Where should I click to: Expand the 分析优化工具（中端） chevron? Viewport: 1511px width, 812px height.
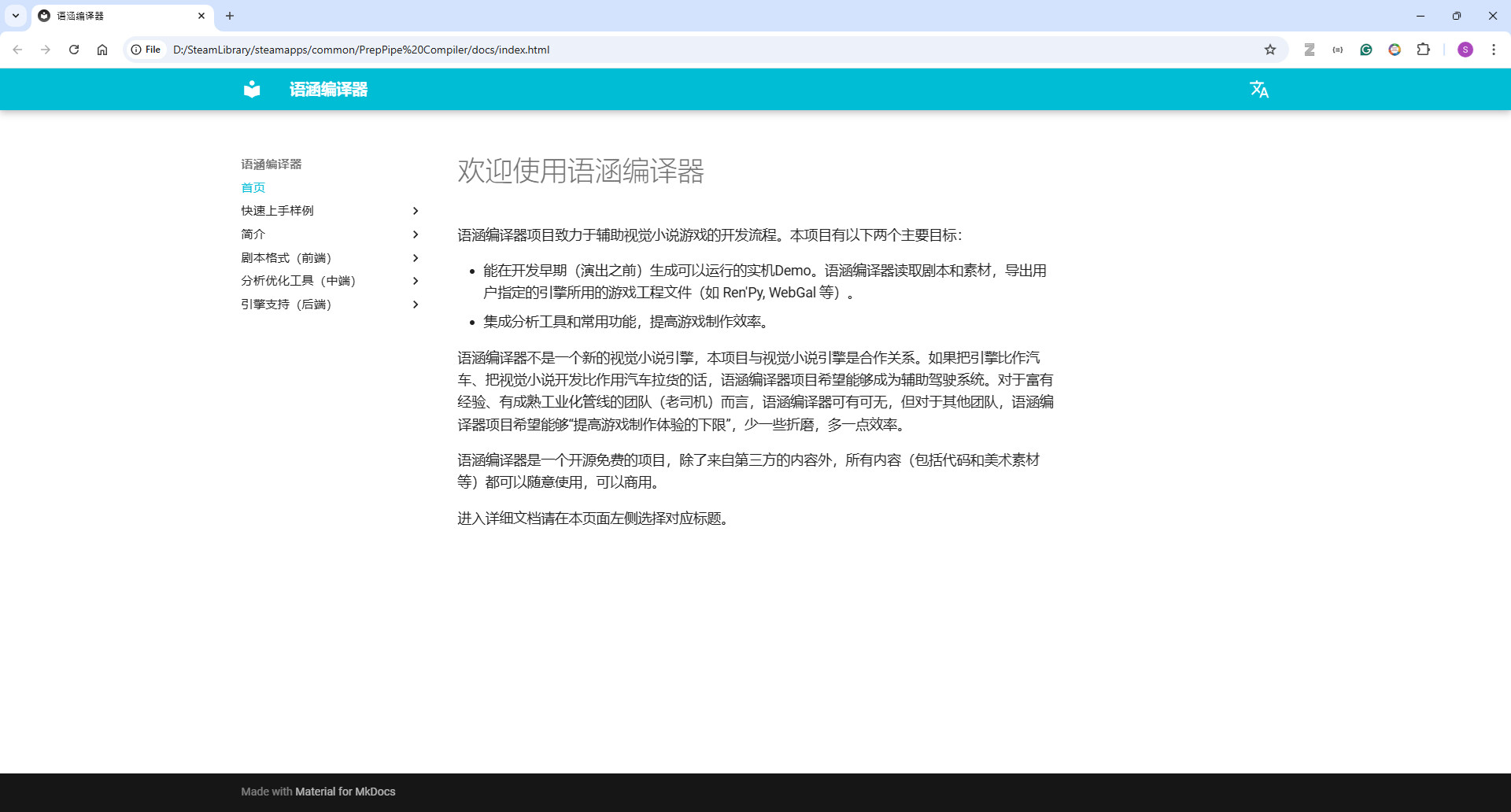(x=416, y=281)
